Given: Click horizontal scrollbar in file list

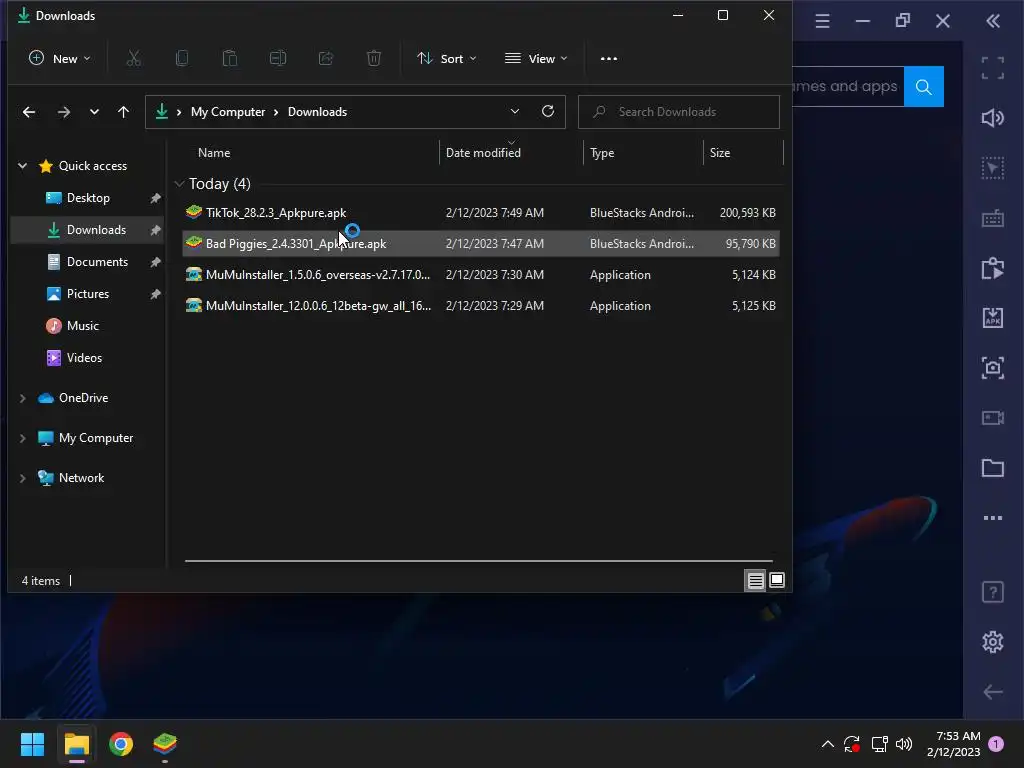Looking at the screenshot, I should tap(479, 561).
